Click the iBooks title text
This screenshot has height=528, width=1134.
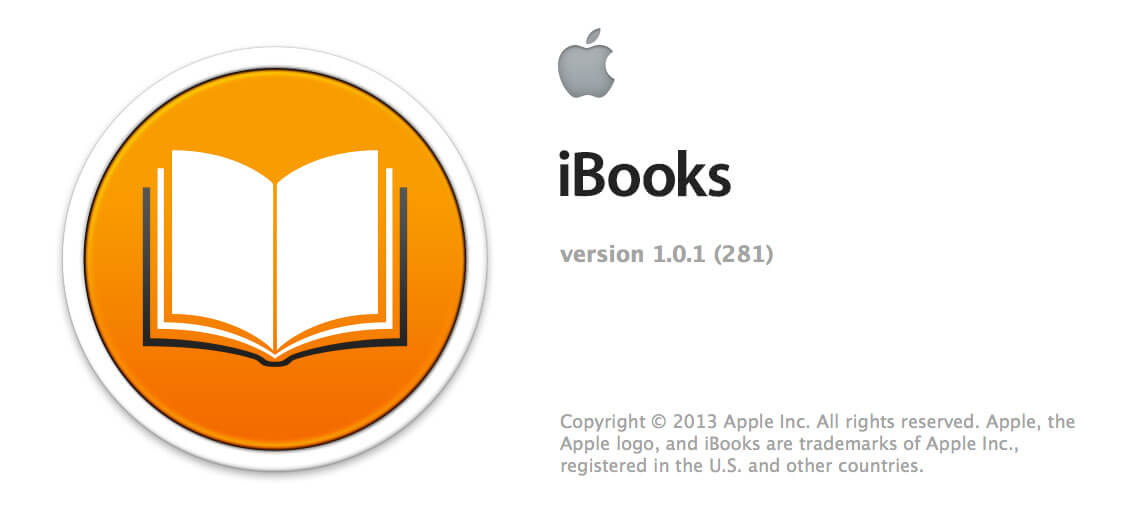click(x=644, y=174)
